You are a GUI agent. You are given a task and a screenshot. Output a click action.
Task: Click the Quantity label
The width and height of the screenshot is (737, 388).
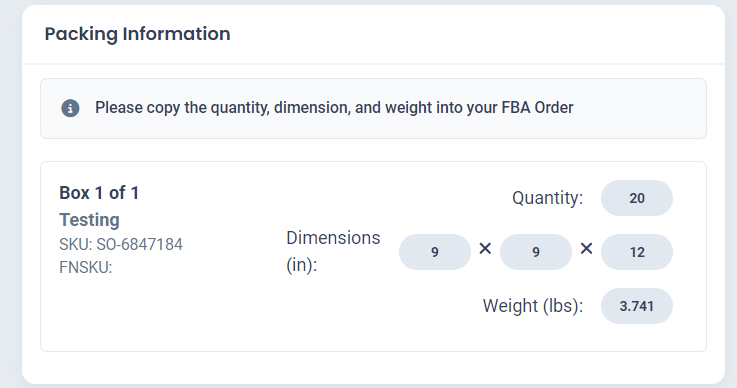548,198
